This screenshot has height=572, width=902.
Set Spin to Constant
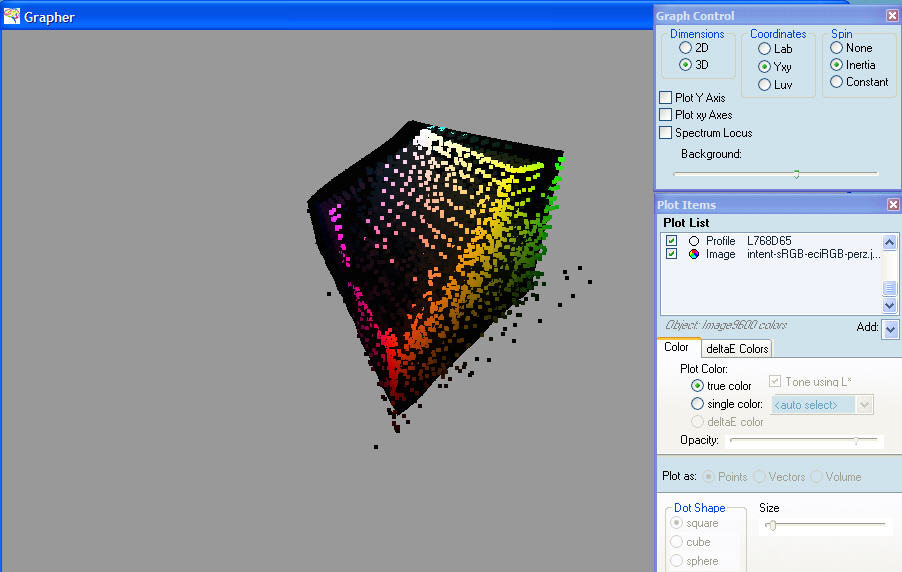click(x=836, y=82)
